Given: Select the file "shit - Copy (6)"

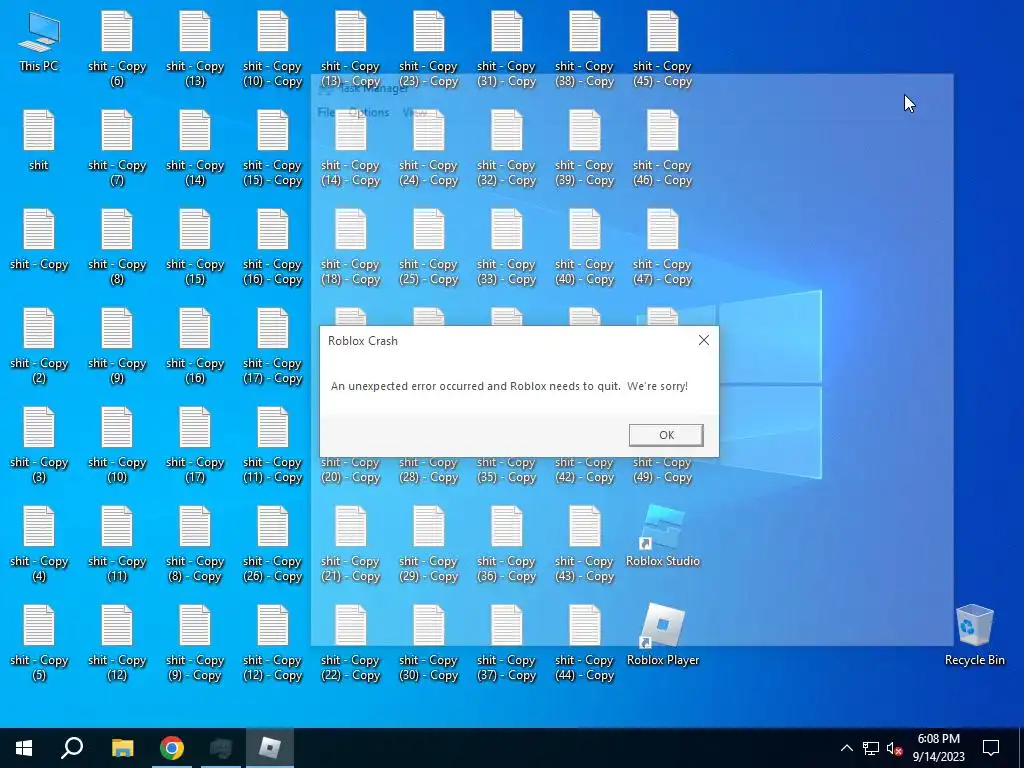Looking at the screenshot, I should click(117, 49).
